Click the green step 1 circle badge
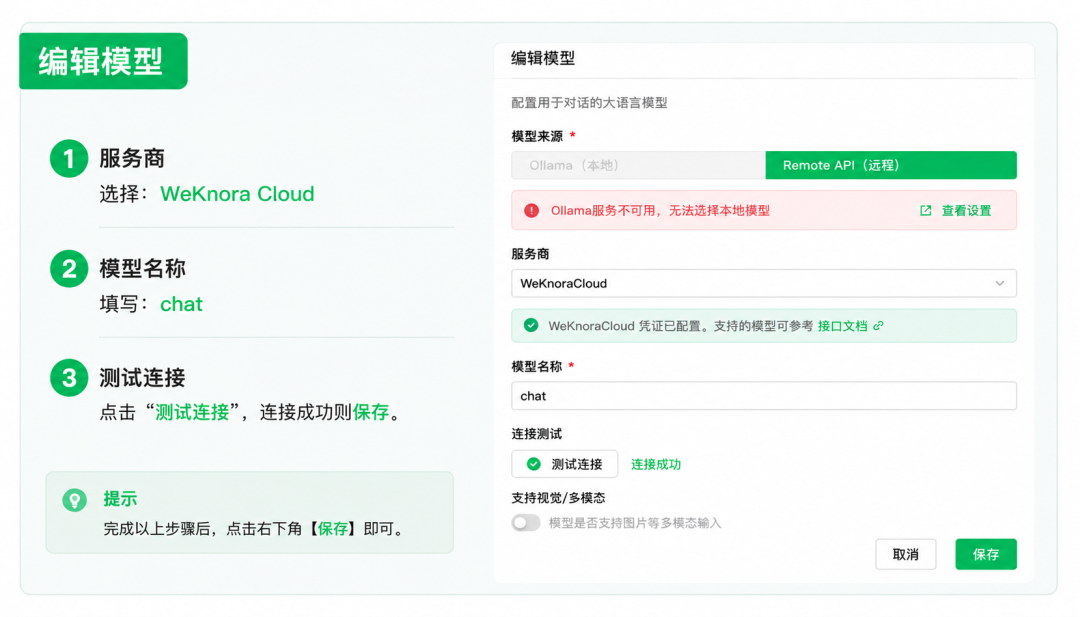 click(x=69, y=158)
